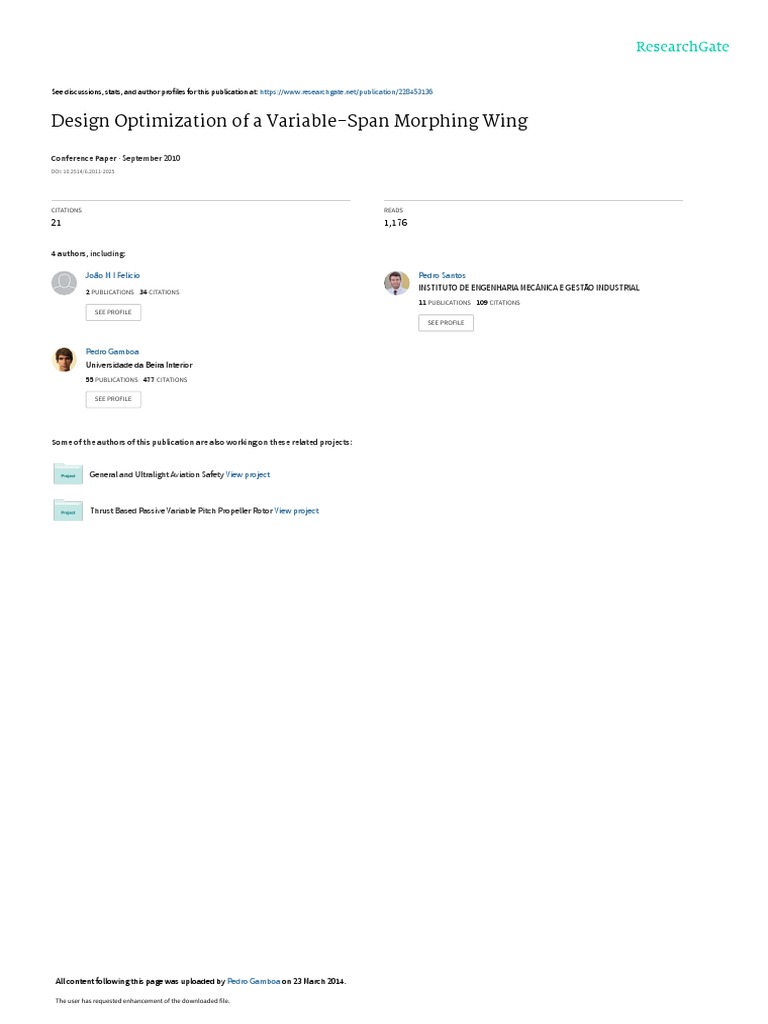
Task: Click the DOI text under conference paper
Action: [x=83, y=172]
